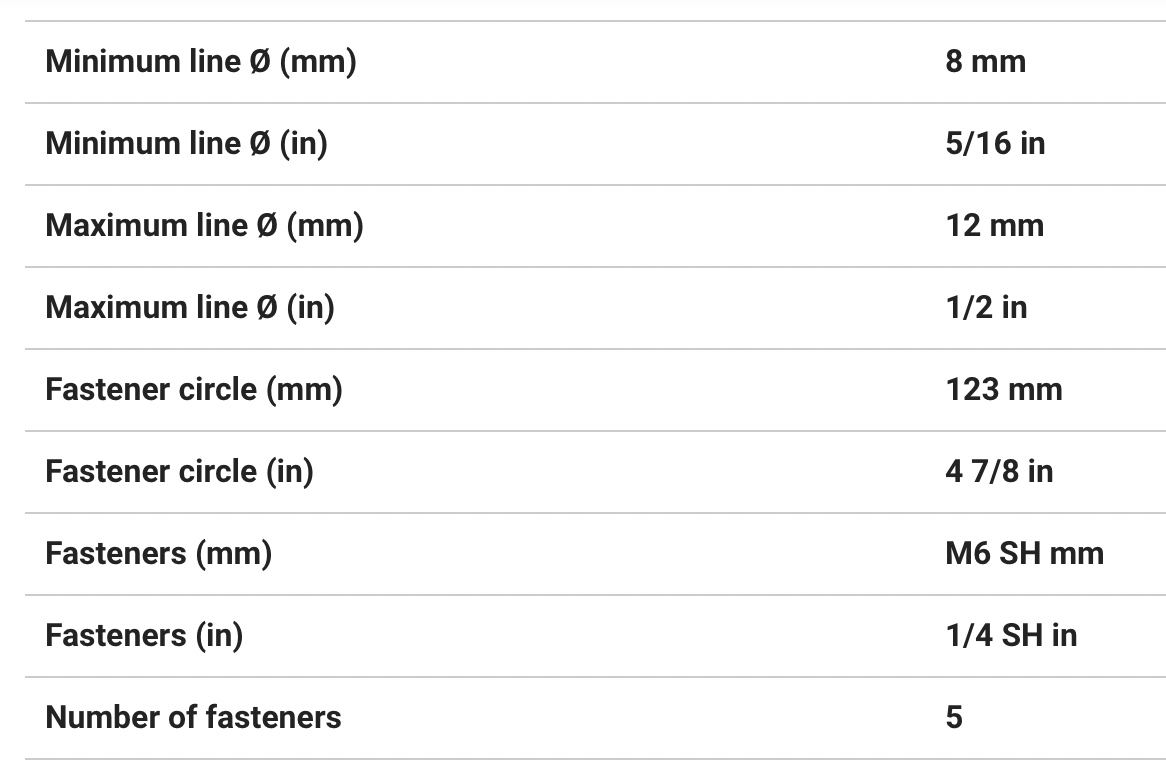This screenshot has height=772, width=1166.
Task: Click the 'Maximum line Ø (mm)' label
Action: click(x=204, y=226)
